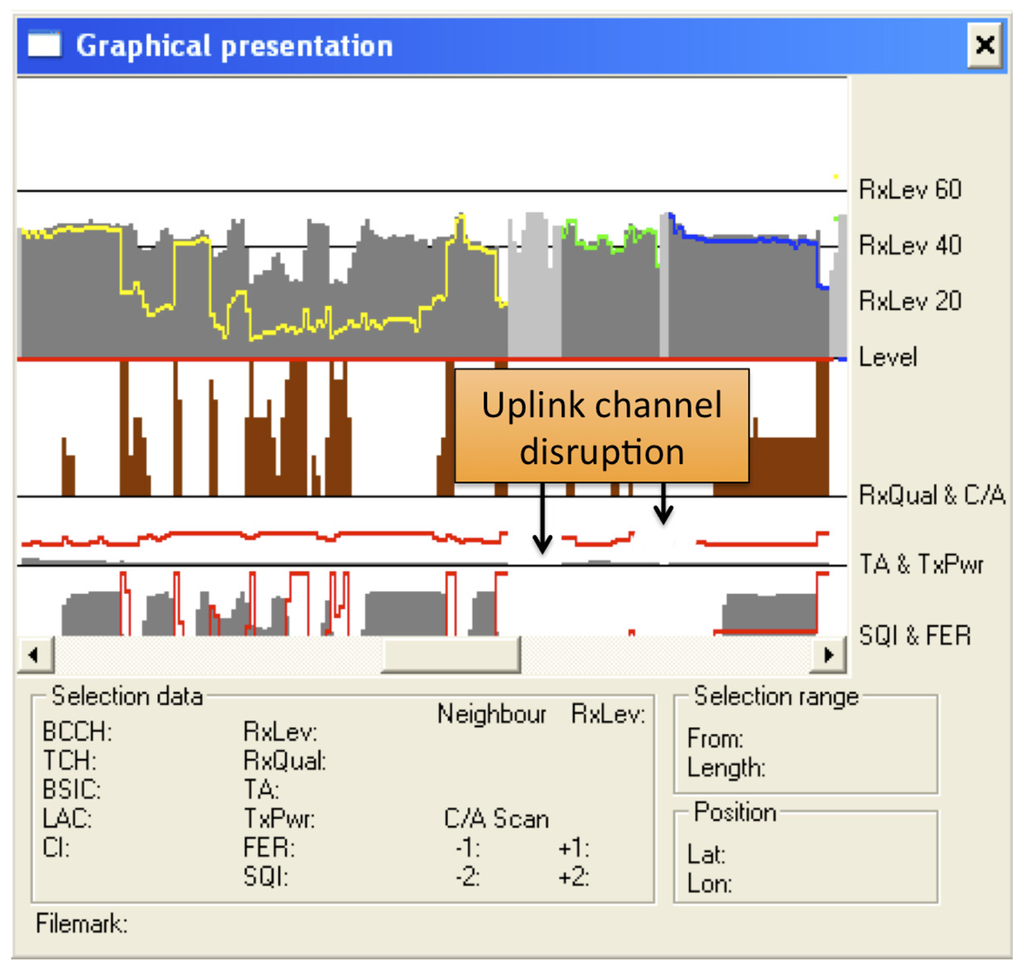Screen dimensions: 1024x970
Task: Click the SQI & FER row label
Action: pos(915,635)
